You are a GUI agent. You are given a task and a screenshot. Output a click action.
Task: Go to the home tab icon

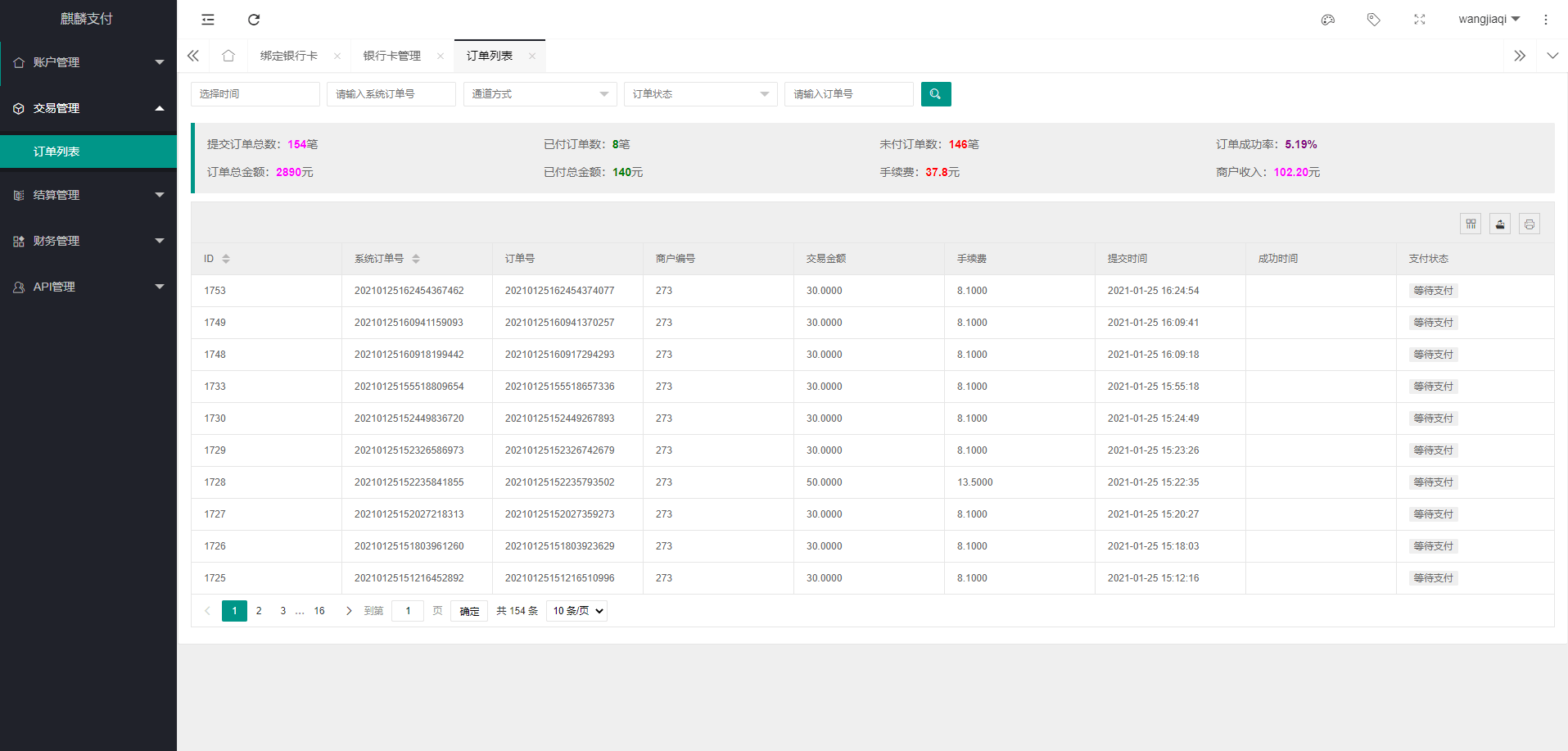(228, 56)
